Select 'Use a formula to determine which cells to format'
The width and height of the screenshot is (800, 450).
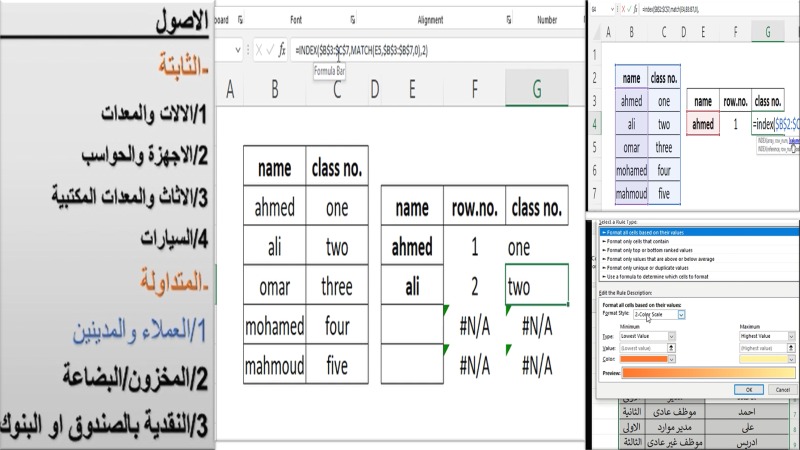point(697,277)
